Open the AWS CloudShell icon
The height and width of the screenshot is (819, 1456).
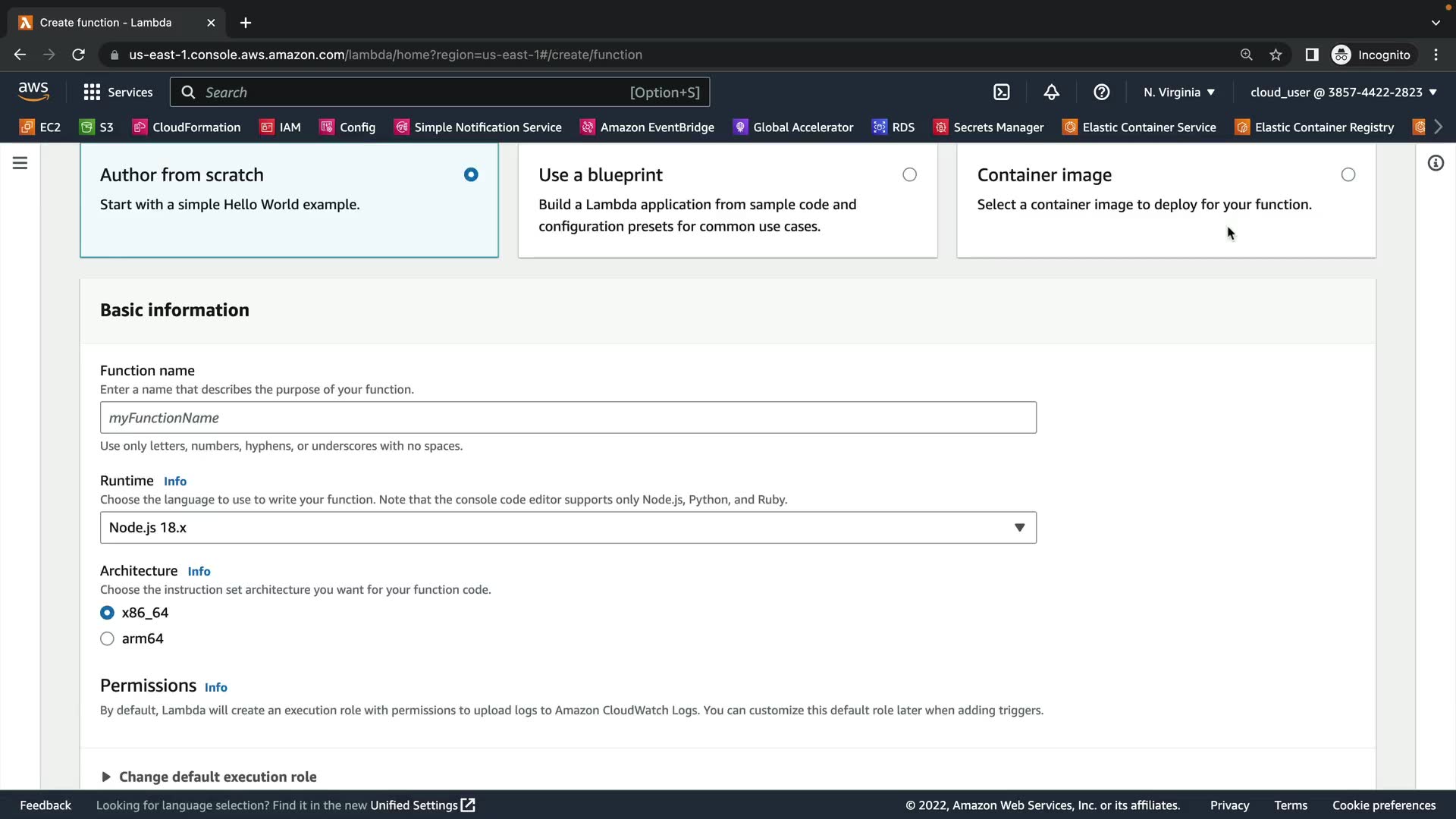(1002, 93)
